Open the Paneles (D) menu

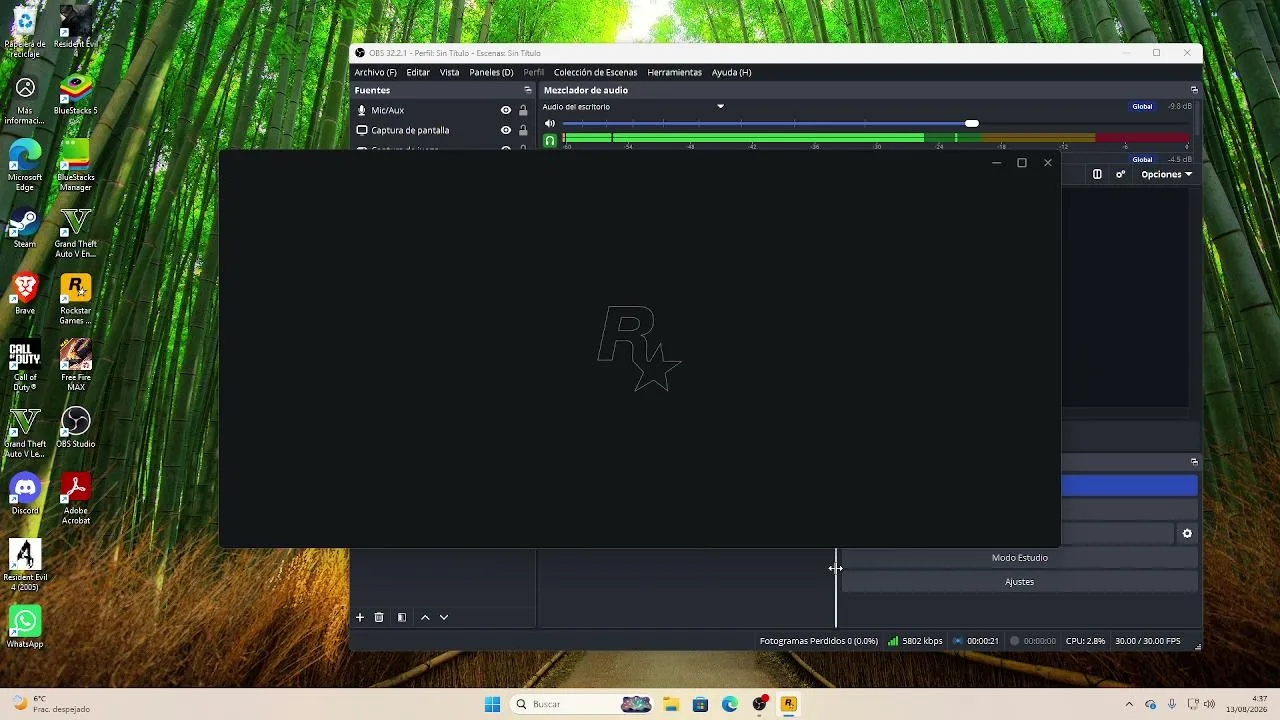pyautogui.click(x=491, y=72)
